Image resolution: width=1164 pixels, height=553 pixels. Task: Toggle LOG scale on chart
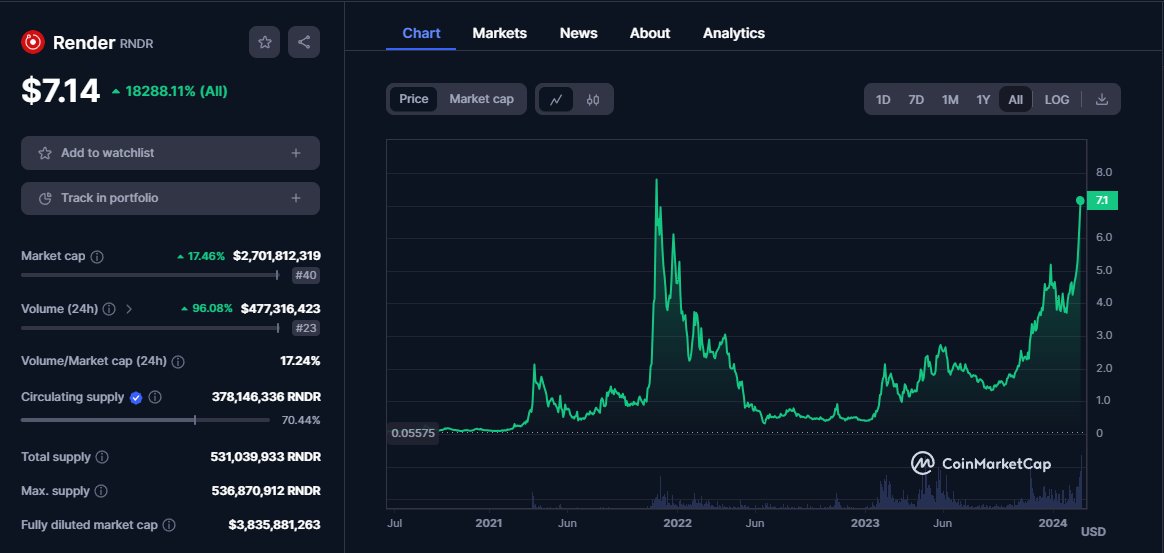(x=1057, y=99)
